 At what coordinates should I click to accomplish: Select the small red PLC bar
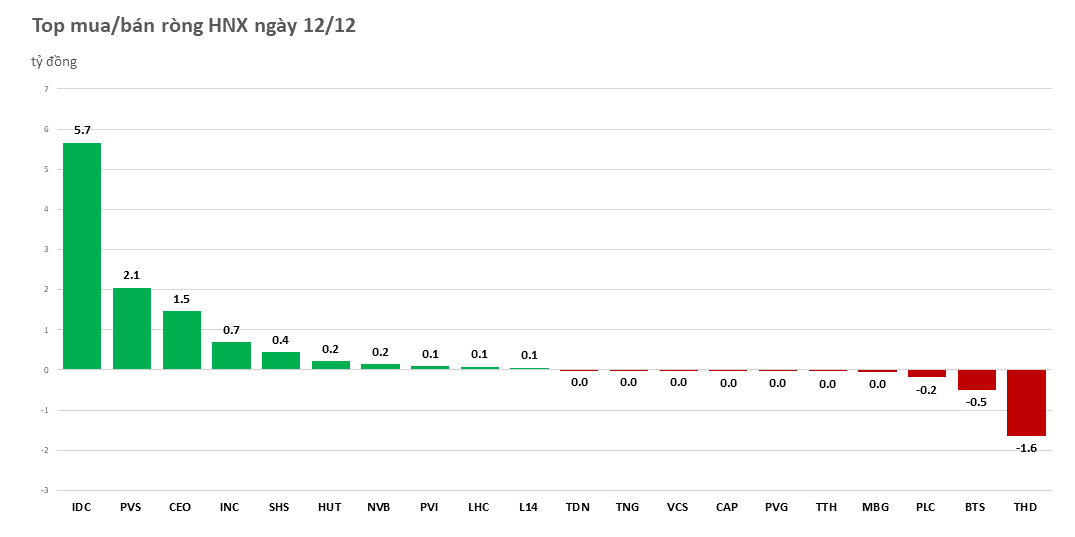coord(926,373)
